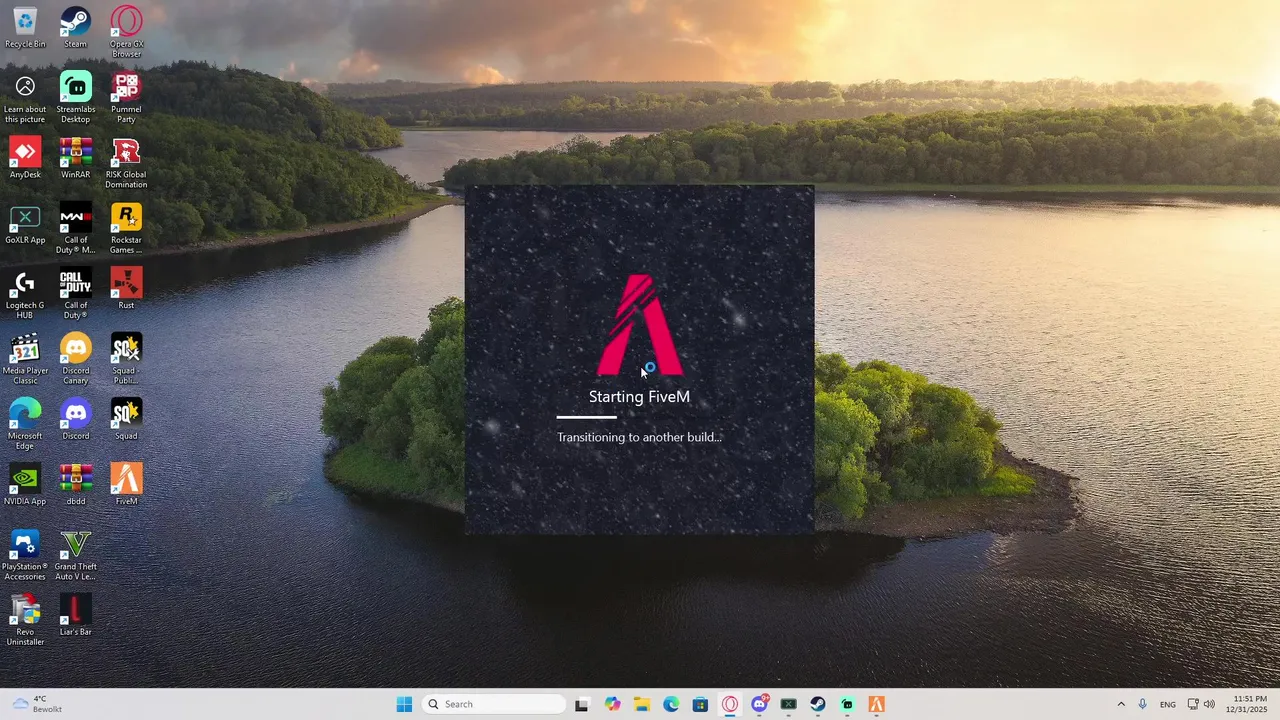Select the black Call of Duty® desktop icon
The height and width of the screenshot is (720, 1280).
tap(75, 293)
